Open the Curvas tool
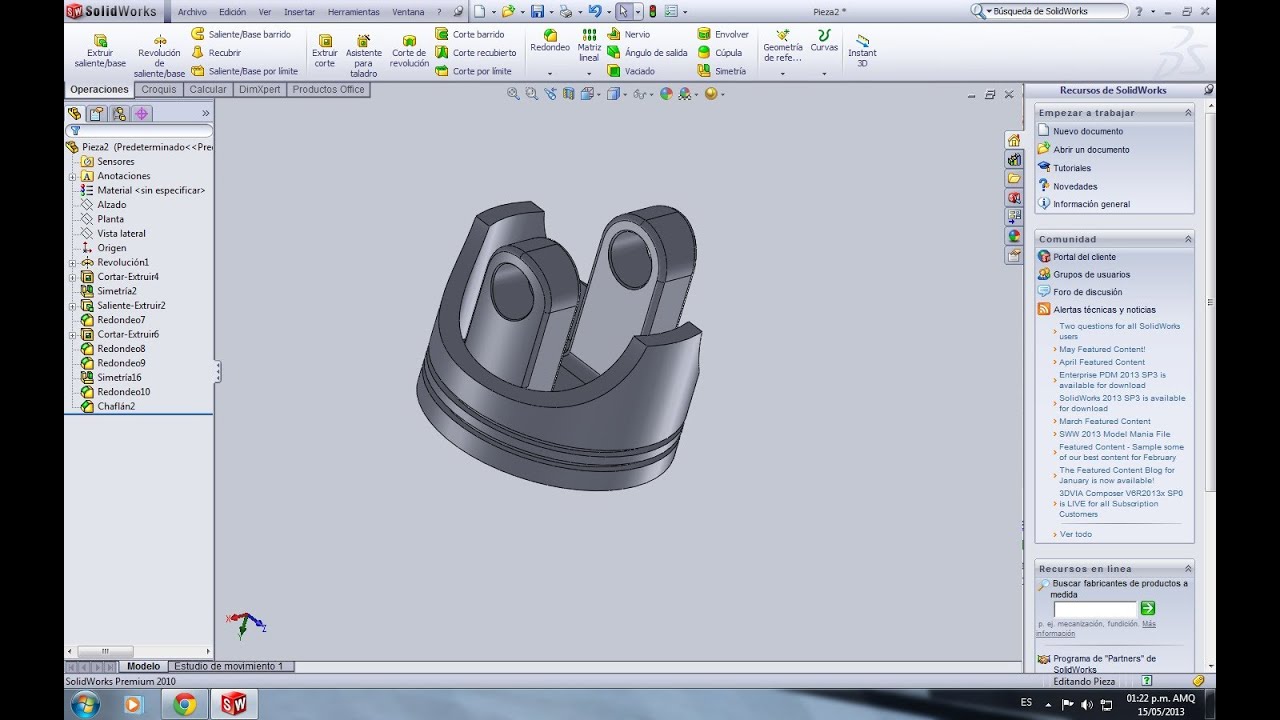Screen dimensions: 1280x720 pyautogui.click(x=824, y=41)
